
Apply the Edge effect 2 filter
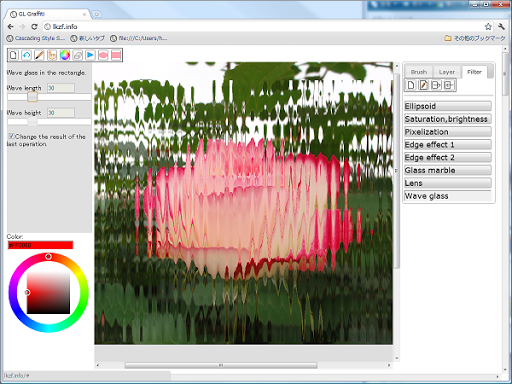coord(448,157)
